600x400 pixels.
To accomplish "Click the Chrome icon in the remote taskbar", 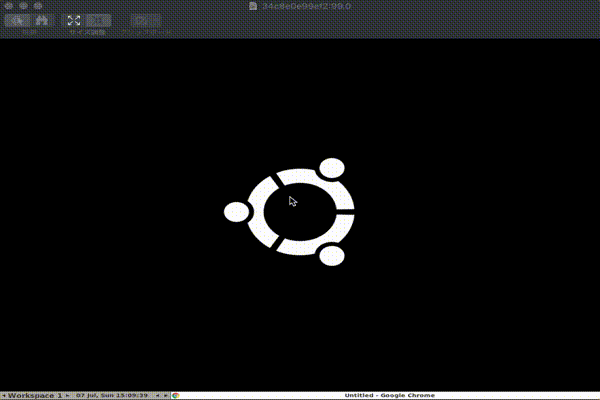I will (176, 395).
